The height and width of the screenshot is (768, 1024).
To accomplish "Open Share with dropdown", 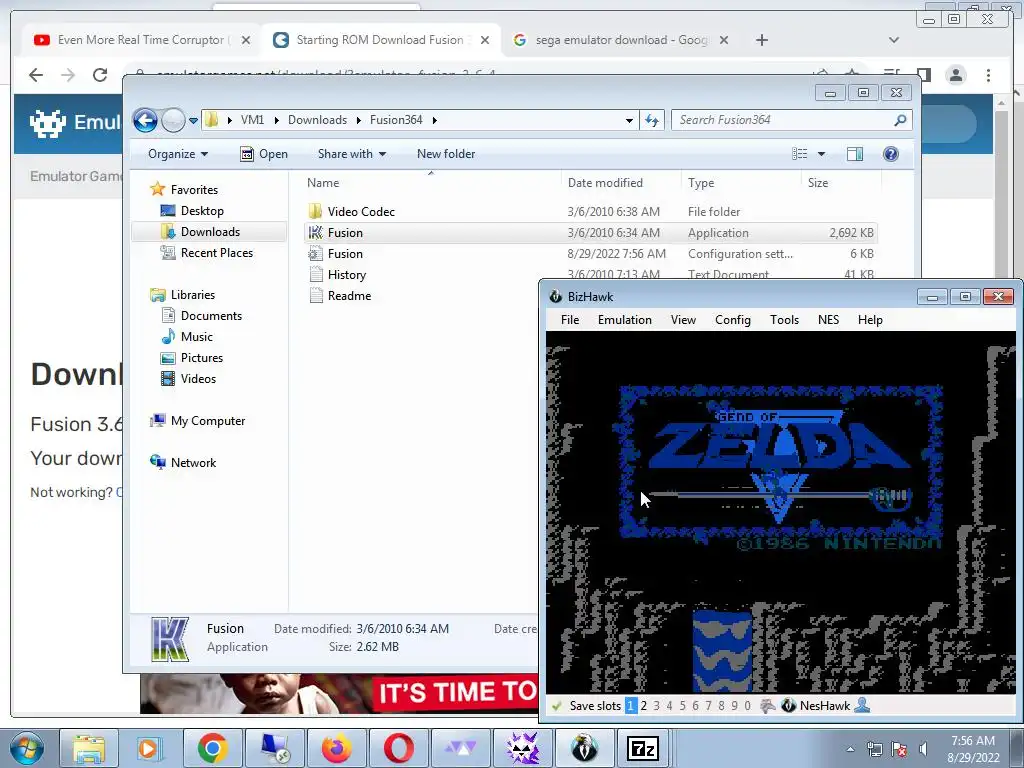I will 352,154.
